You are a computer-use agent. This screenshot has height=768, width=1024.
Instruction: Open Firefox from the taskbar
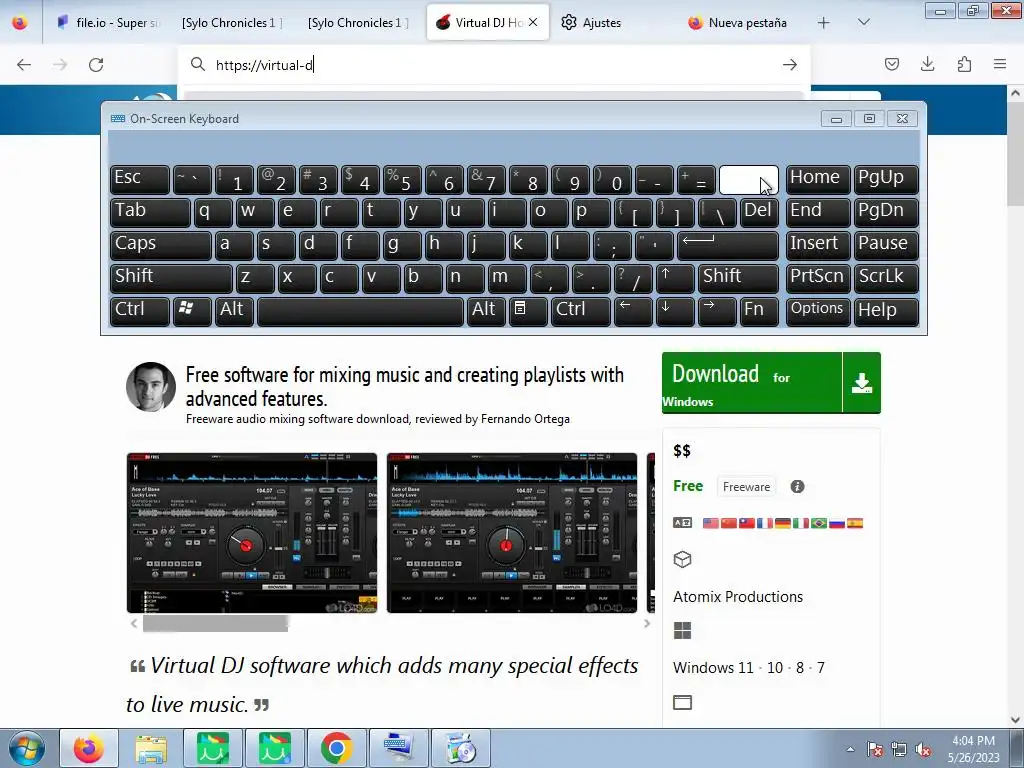tap(89, 748)
